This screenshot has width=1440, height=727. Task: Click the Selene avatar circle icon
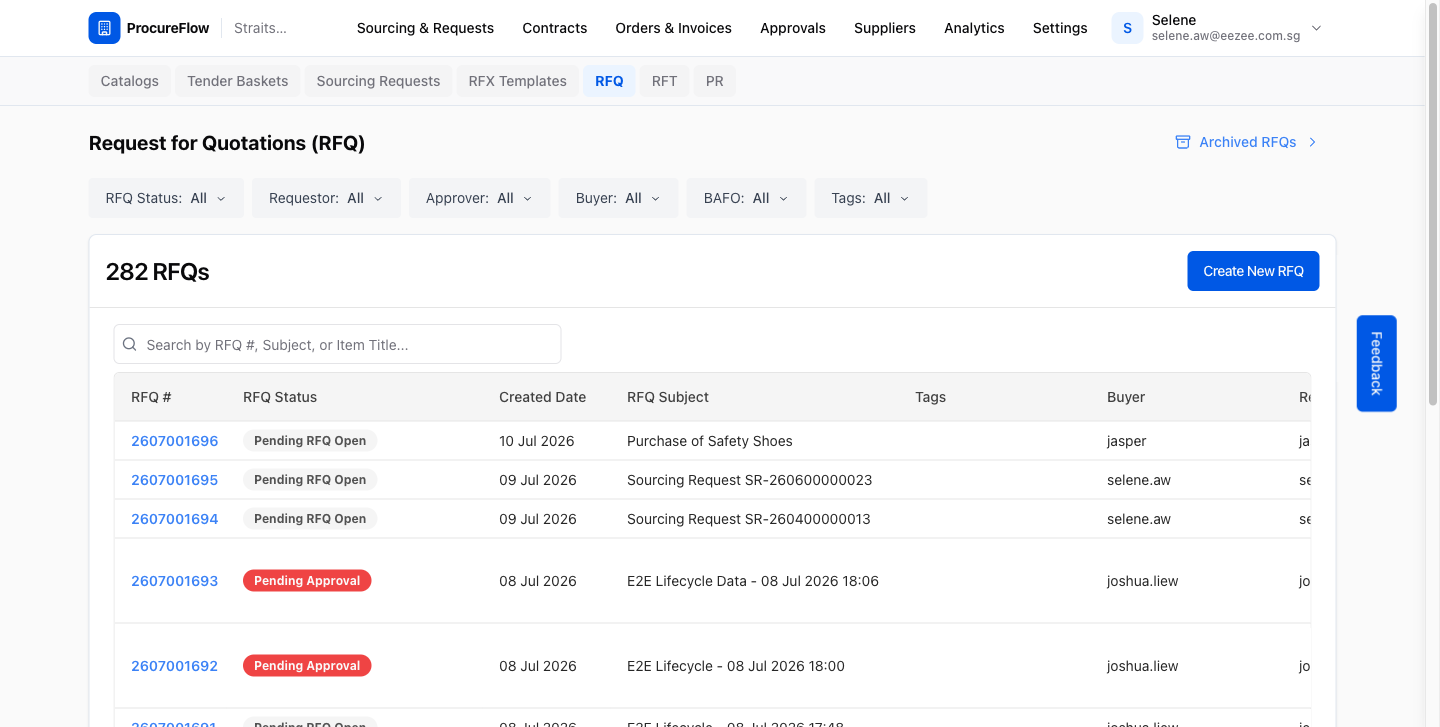[x=1127, y=28]
